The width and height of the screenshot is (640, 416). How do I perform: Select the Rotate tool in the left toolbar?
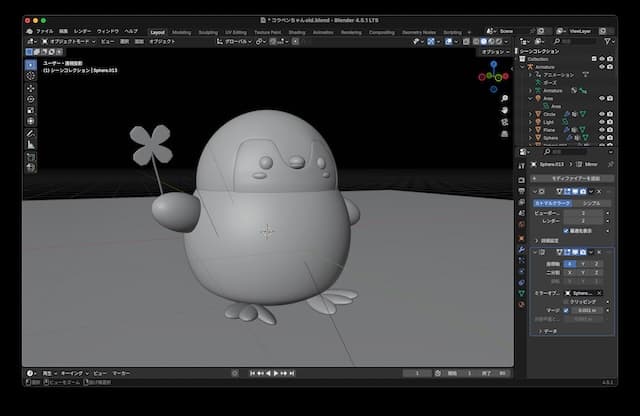31,99
